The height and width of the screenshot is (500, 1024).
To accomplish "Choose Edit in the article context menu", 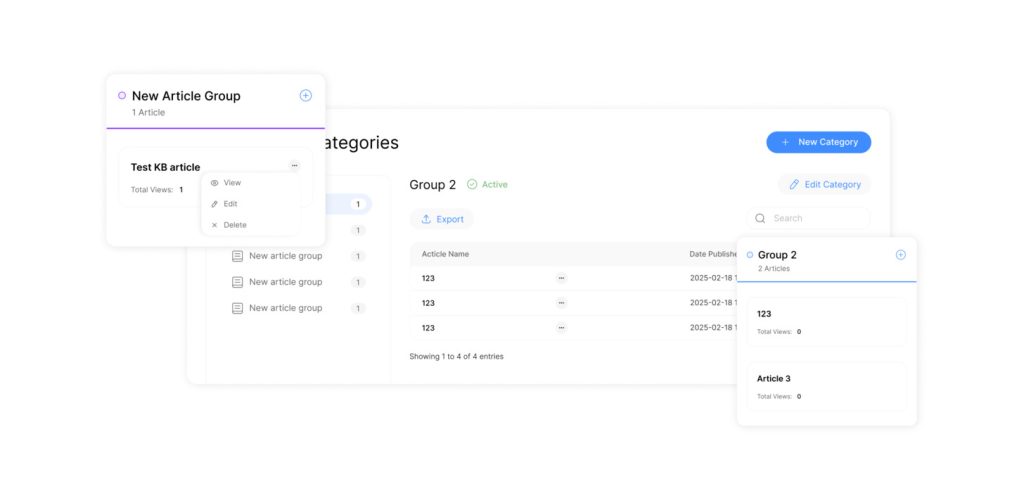I will [230, 204].
